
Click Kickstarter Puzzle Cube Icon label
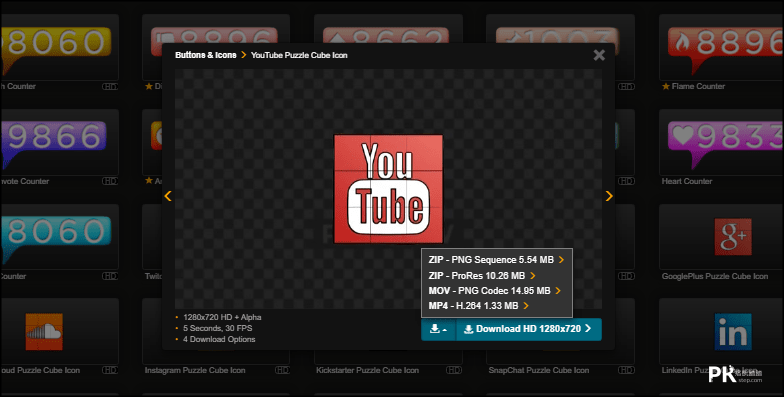pyautogui.click(x=368, y=370)
